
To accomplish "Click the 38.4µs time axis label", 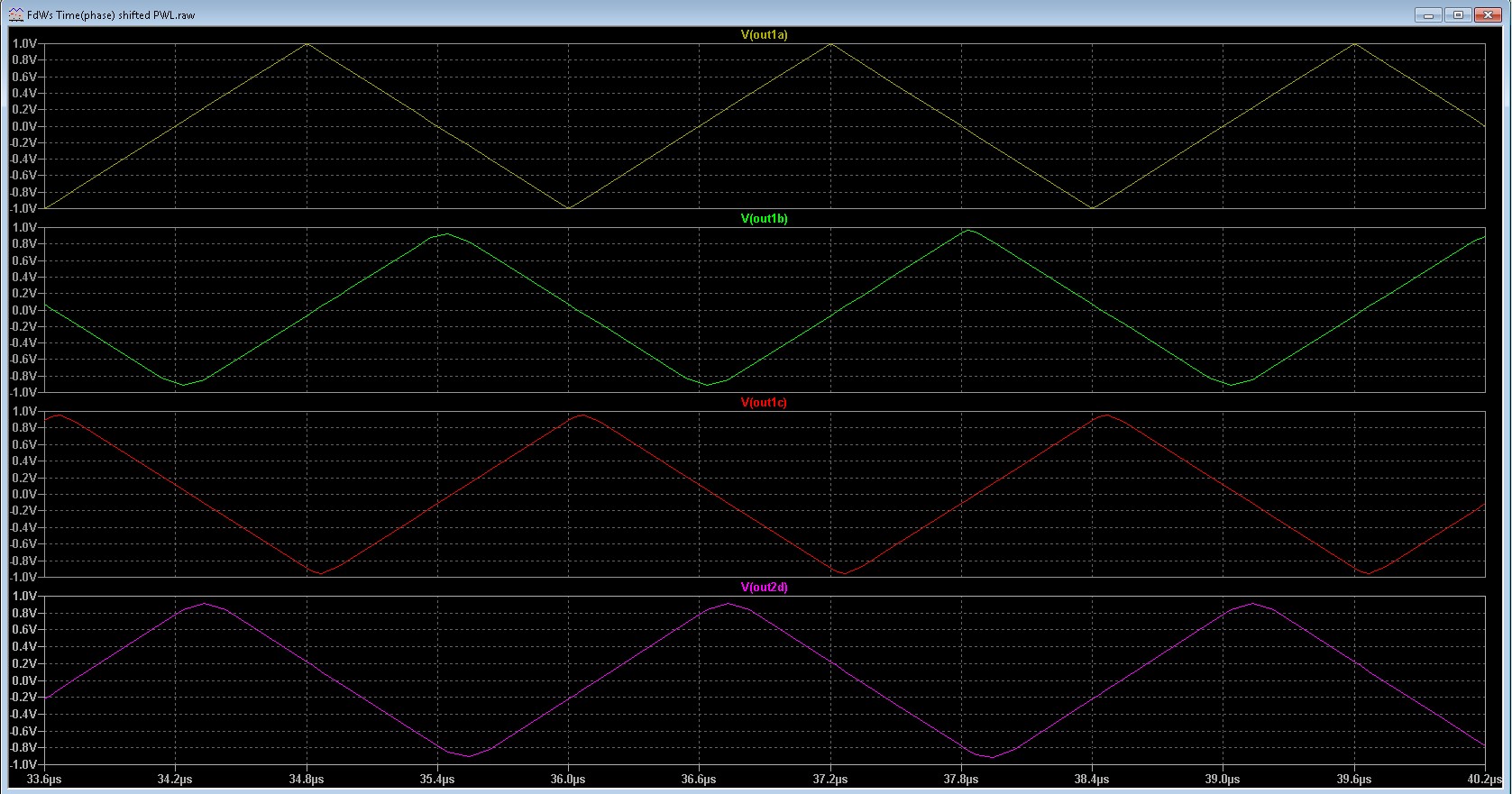I will [1092, 779].
